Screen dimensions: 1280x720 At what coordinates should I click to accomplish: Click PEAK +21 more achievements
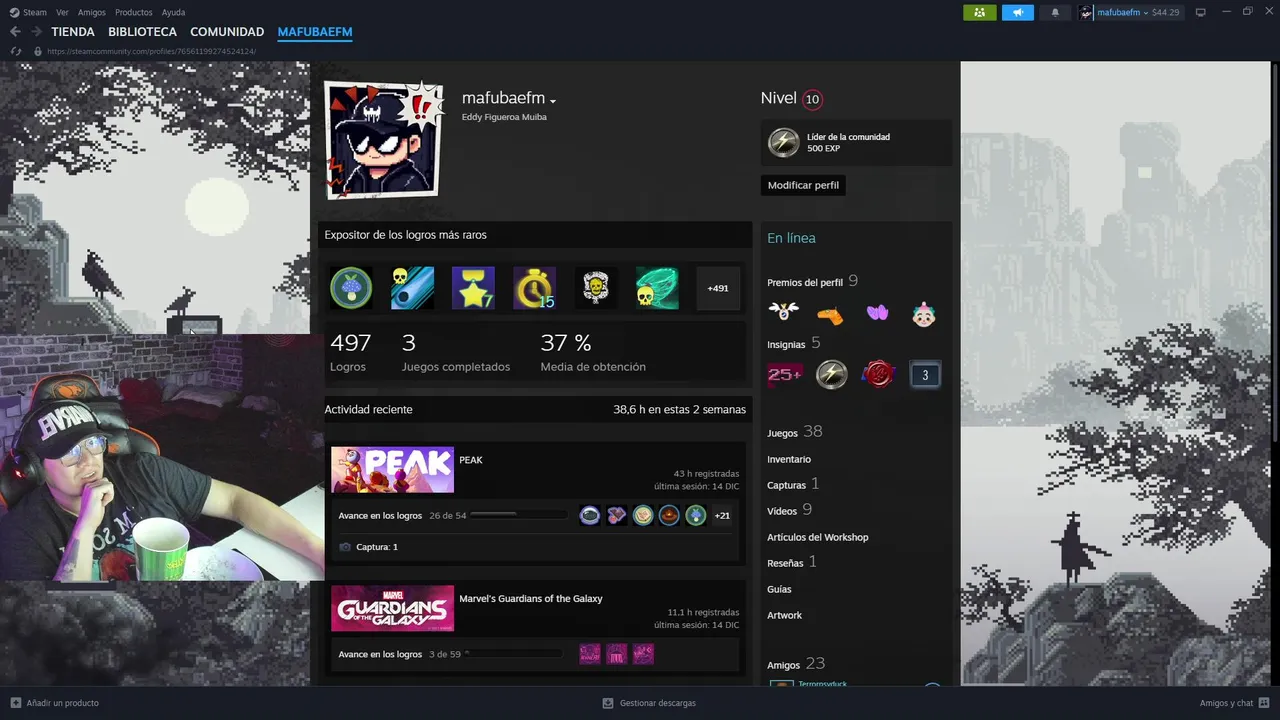[x=722, y=516]
